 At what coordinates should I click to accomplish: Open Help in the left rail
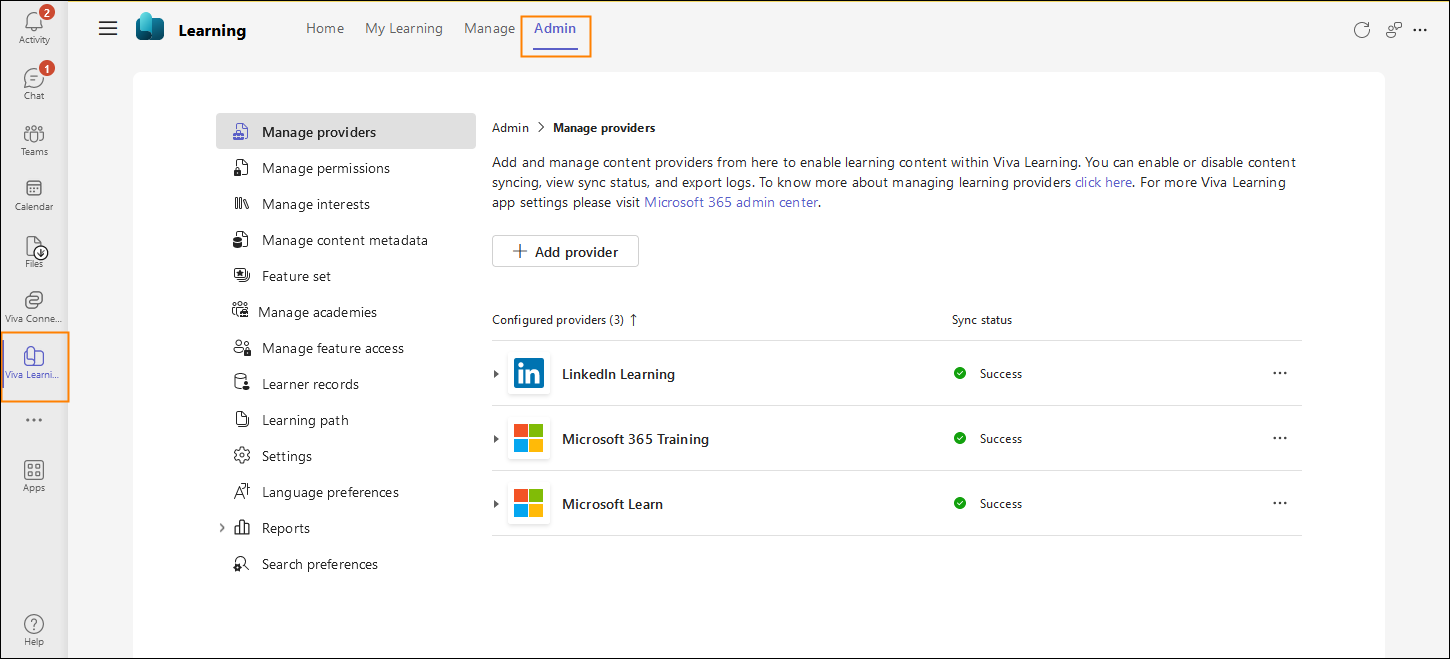[x=34, y=629]
